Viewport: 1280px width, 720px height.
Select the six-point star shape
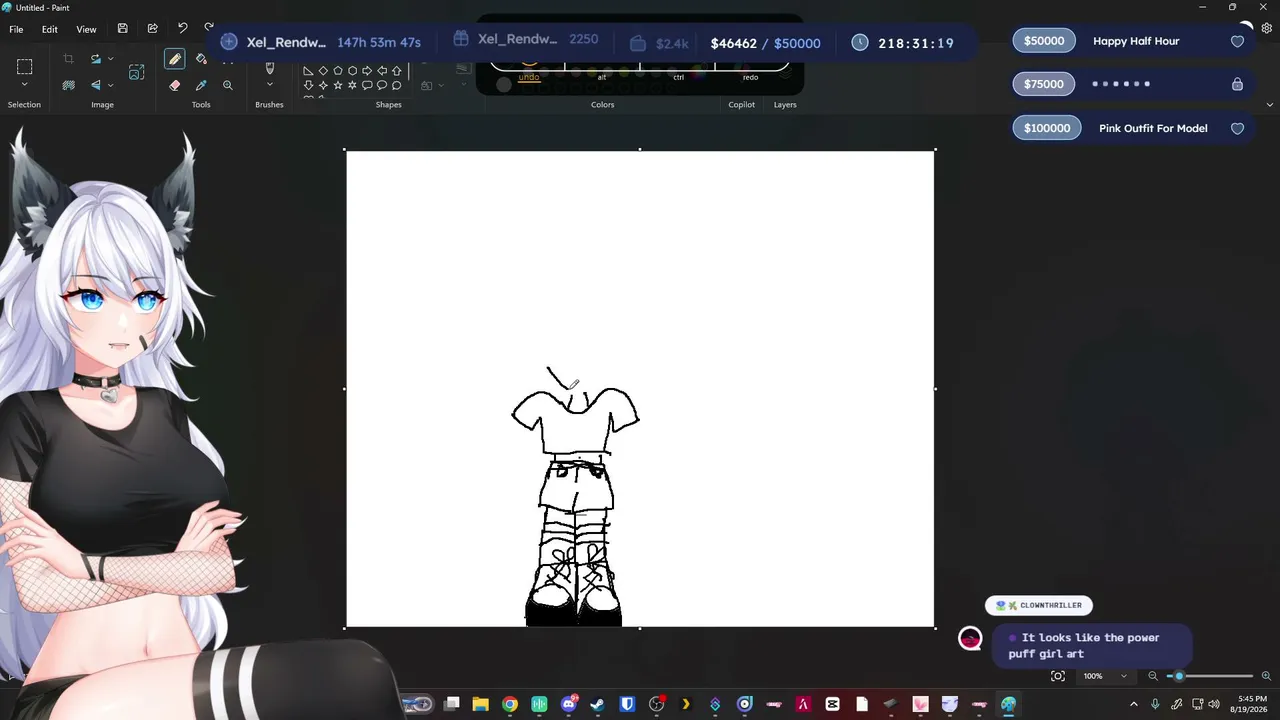[352, 85]
